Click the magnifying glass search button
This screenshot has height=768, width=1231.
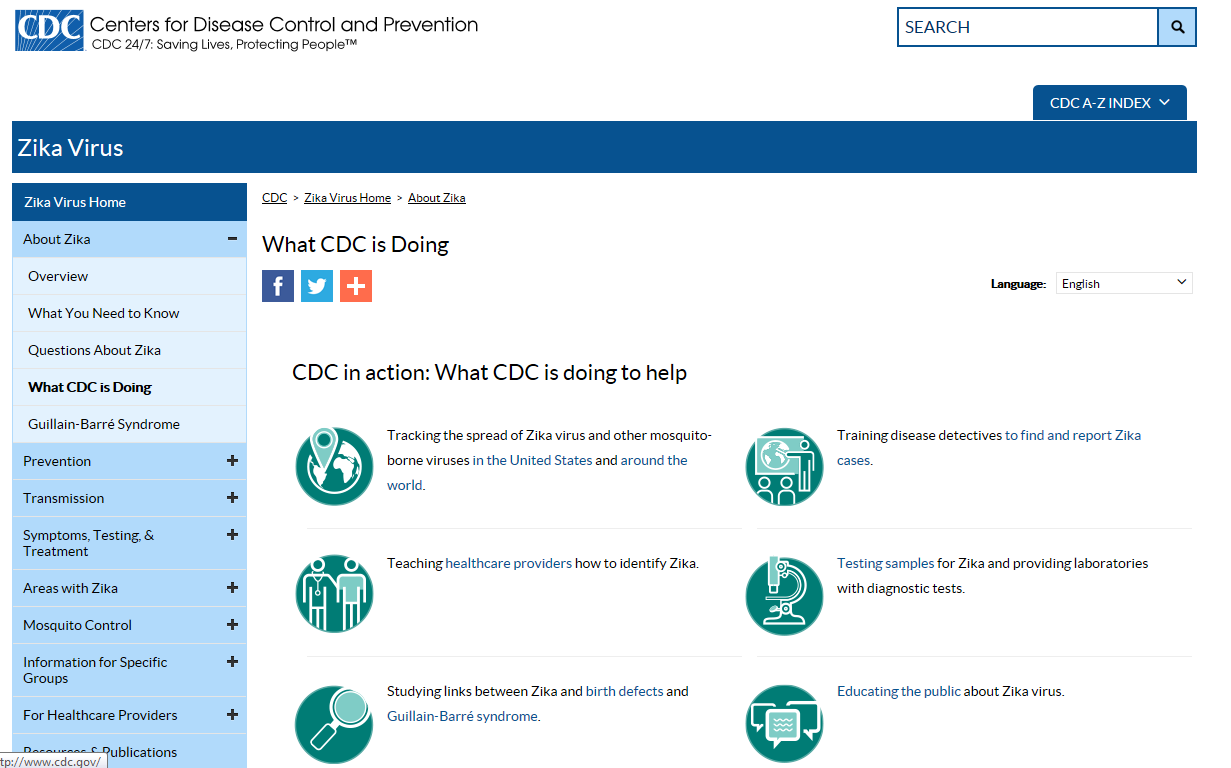point(1177,27)
